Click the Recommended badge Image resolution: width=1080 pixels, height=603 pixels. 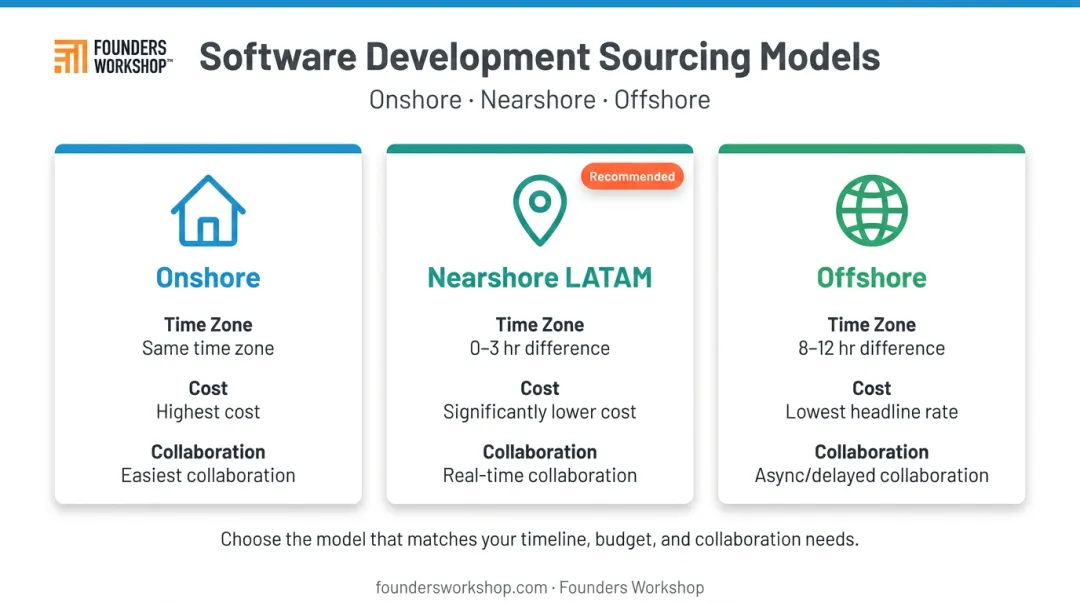click(632, 176)
